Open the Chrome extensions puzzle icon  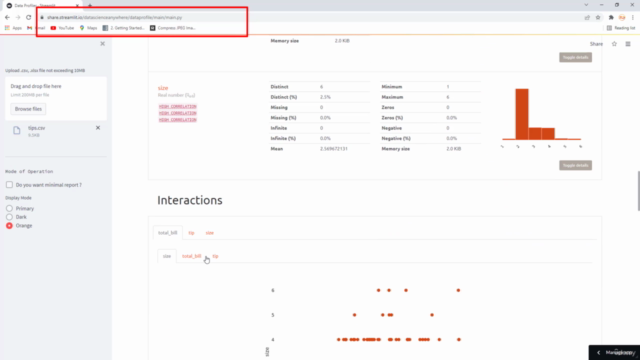click(611, 18)
